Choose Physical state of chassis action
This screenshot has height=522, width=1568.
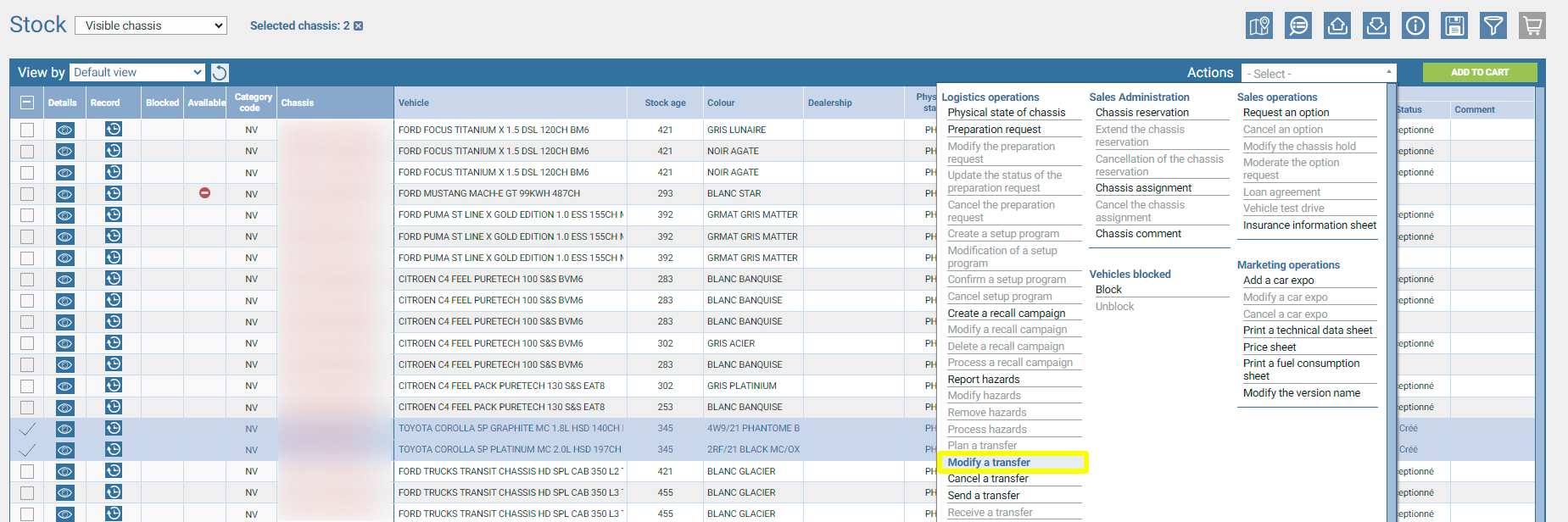[1007, 113]
